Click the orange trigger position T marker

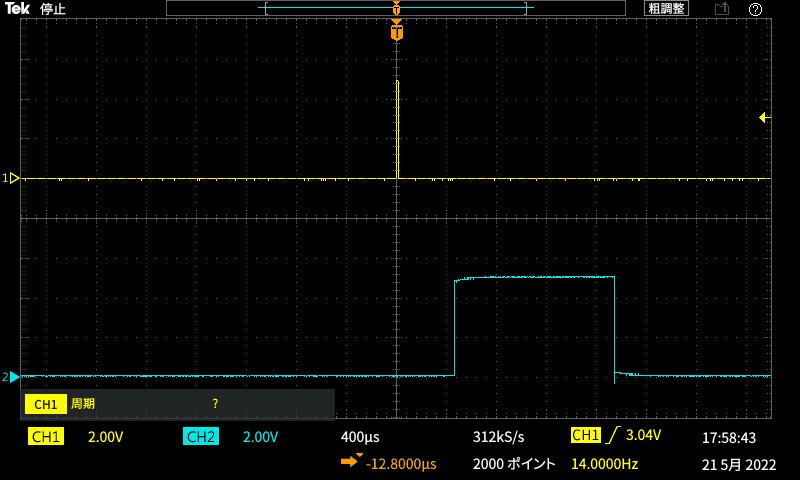[x=397, y=33]
